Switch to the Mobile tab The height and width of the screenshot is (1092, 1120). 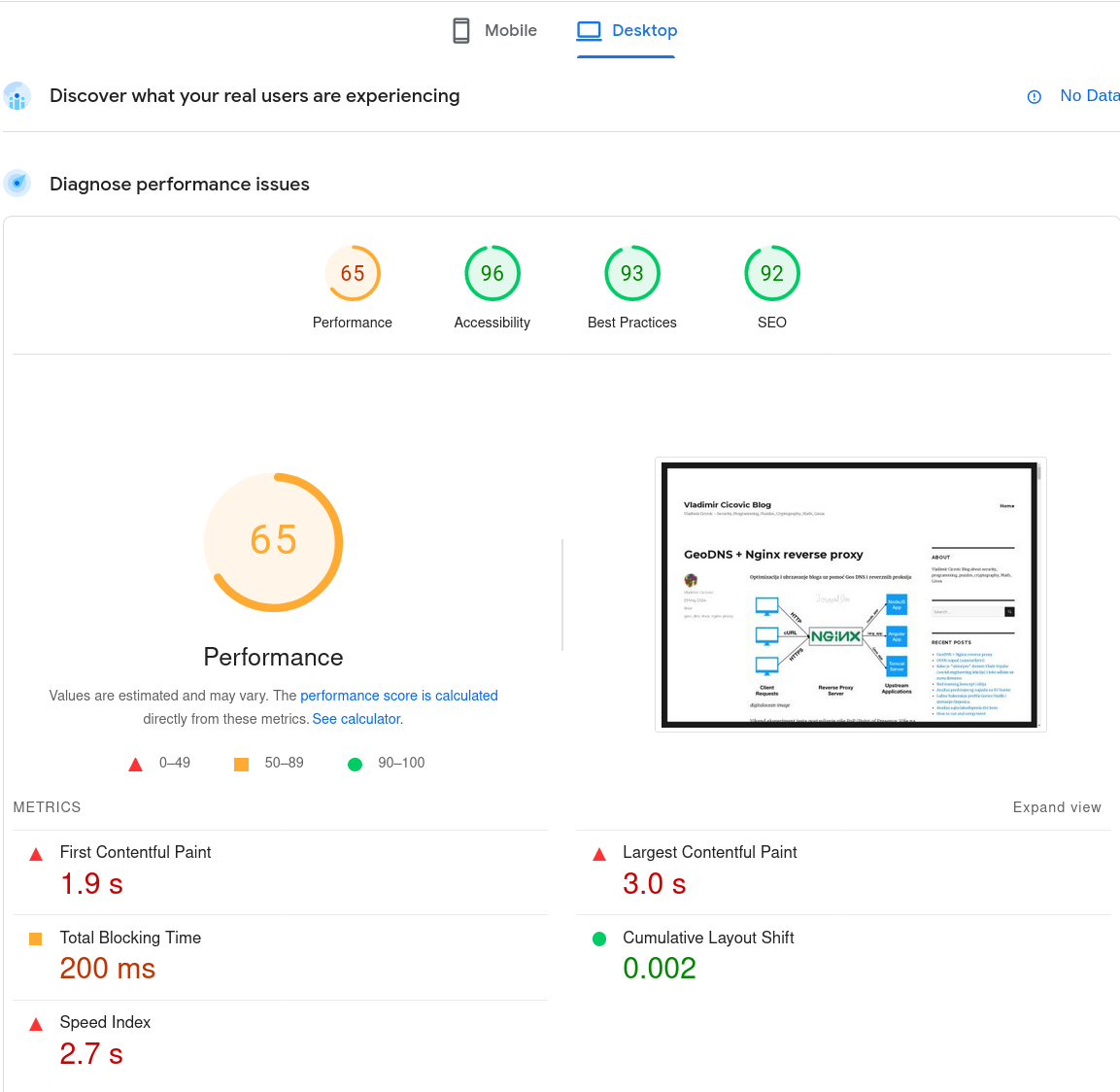coord(494,31)
